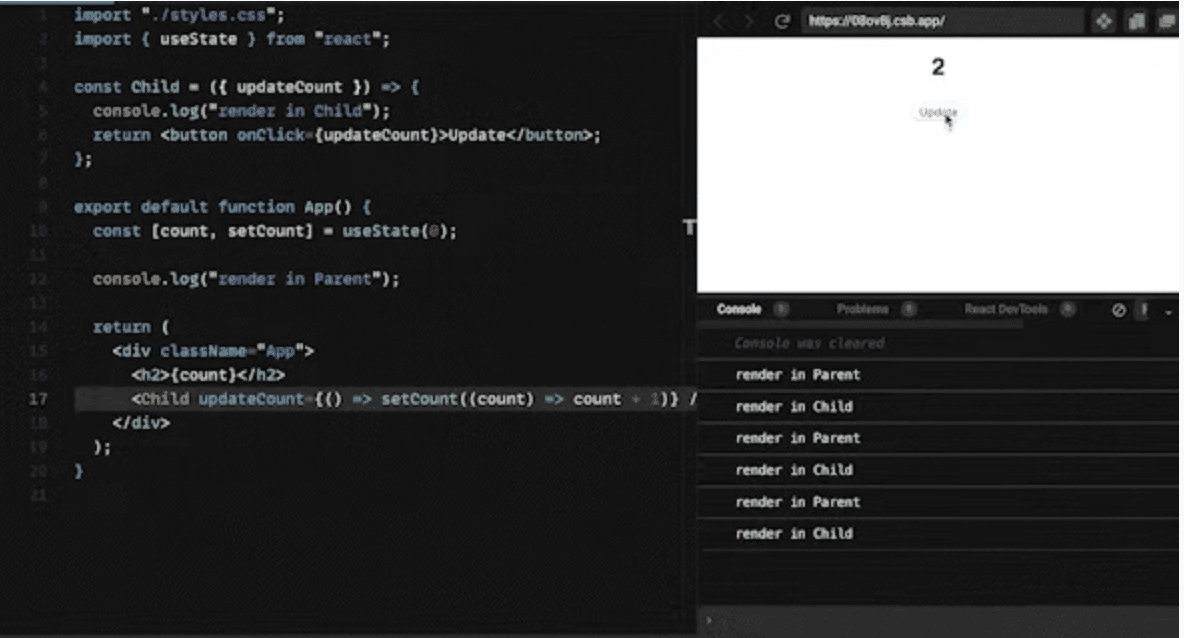This screenshot has height=638, width=1184.
Task: Expand the console panel dropdown arrow
Action: pos(1167,311)
